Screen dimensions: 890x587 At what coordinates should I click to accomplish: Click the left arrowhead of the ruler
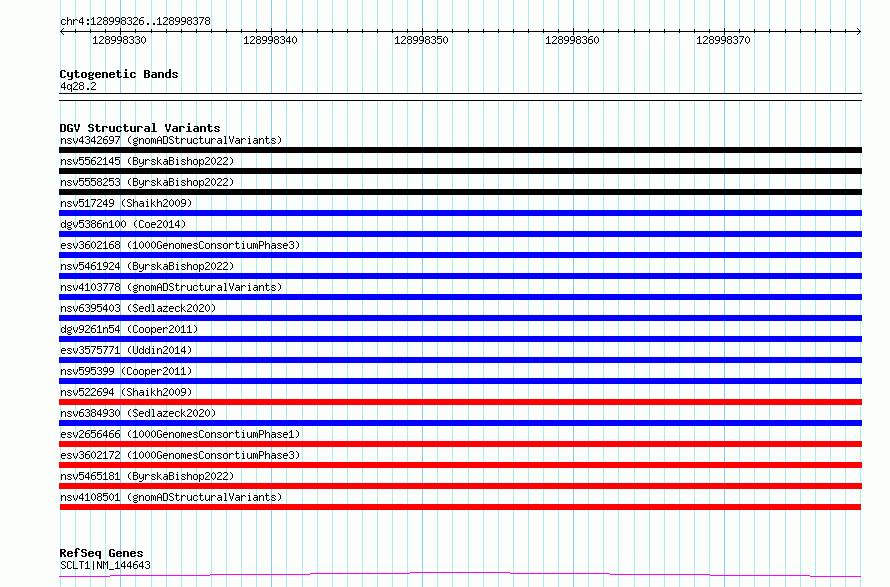click(62, 31)
